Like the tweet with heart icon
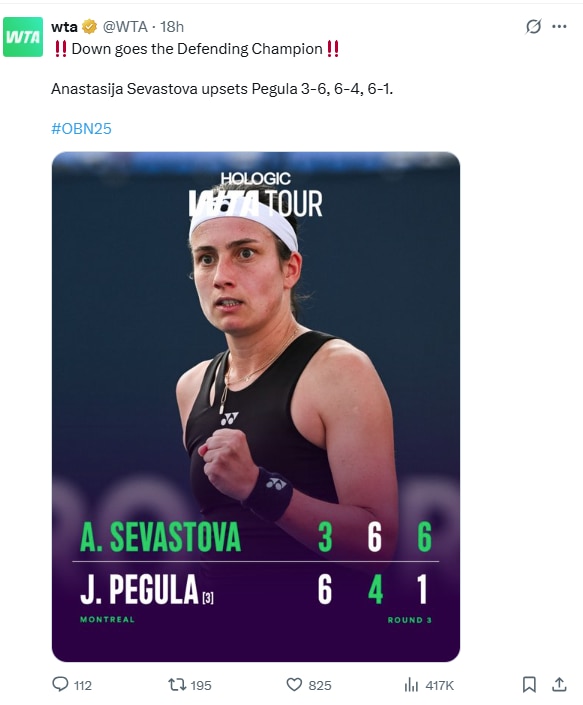 pyautogui.click(x=294, y=685)
